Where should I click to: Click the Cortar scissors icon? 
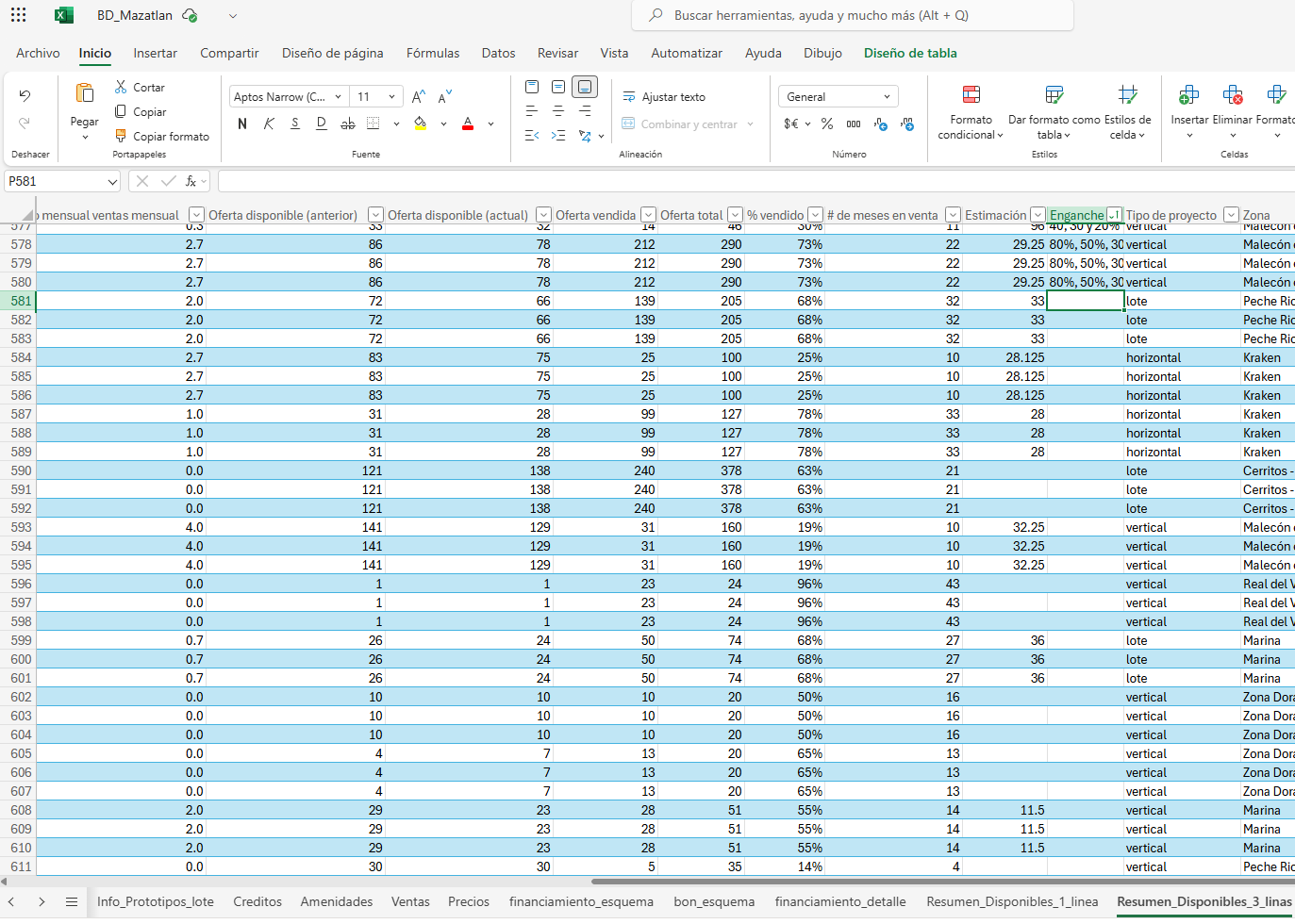[x=121, y=87]
